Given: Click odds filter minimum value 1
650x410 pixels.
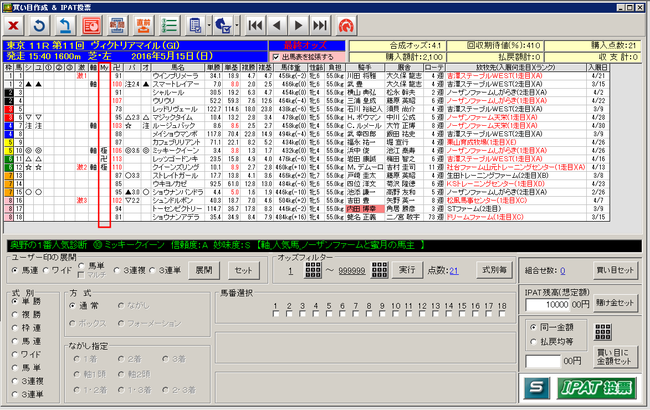Looking at the screenshot, I should (291, 271).
